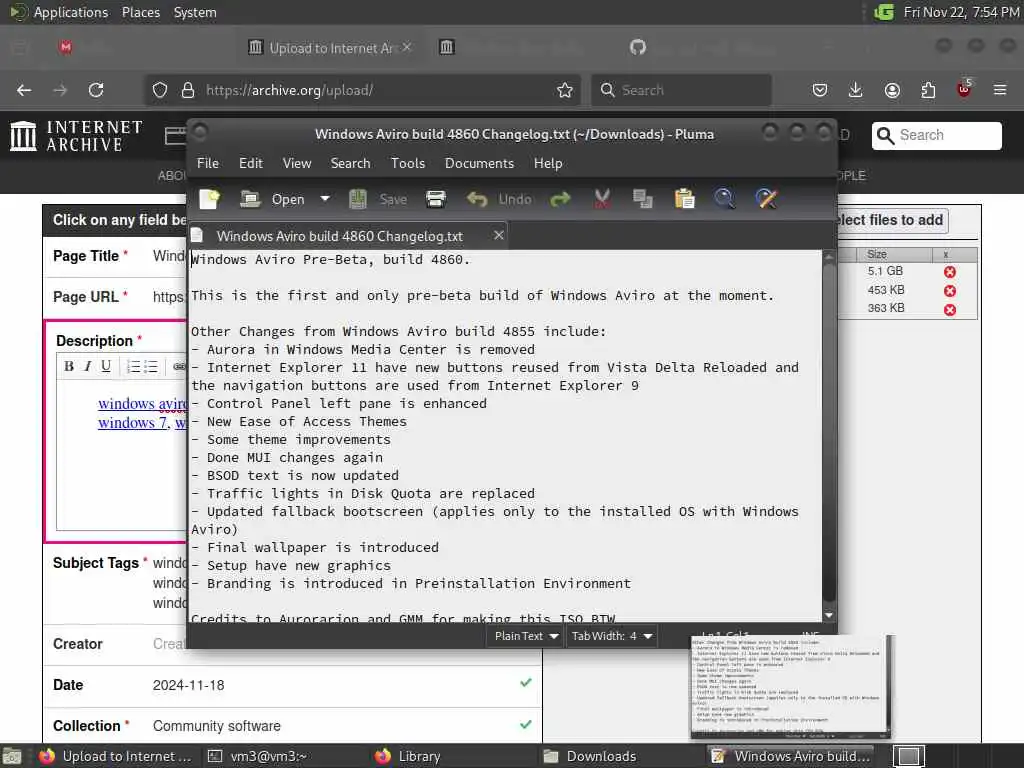
Task: Click the Find magnifier icon in Pluma
Action: (x=724, y=199)
